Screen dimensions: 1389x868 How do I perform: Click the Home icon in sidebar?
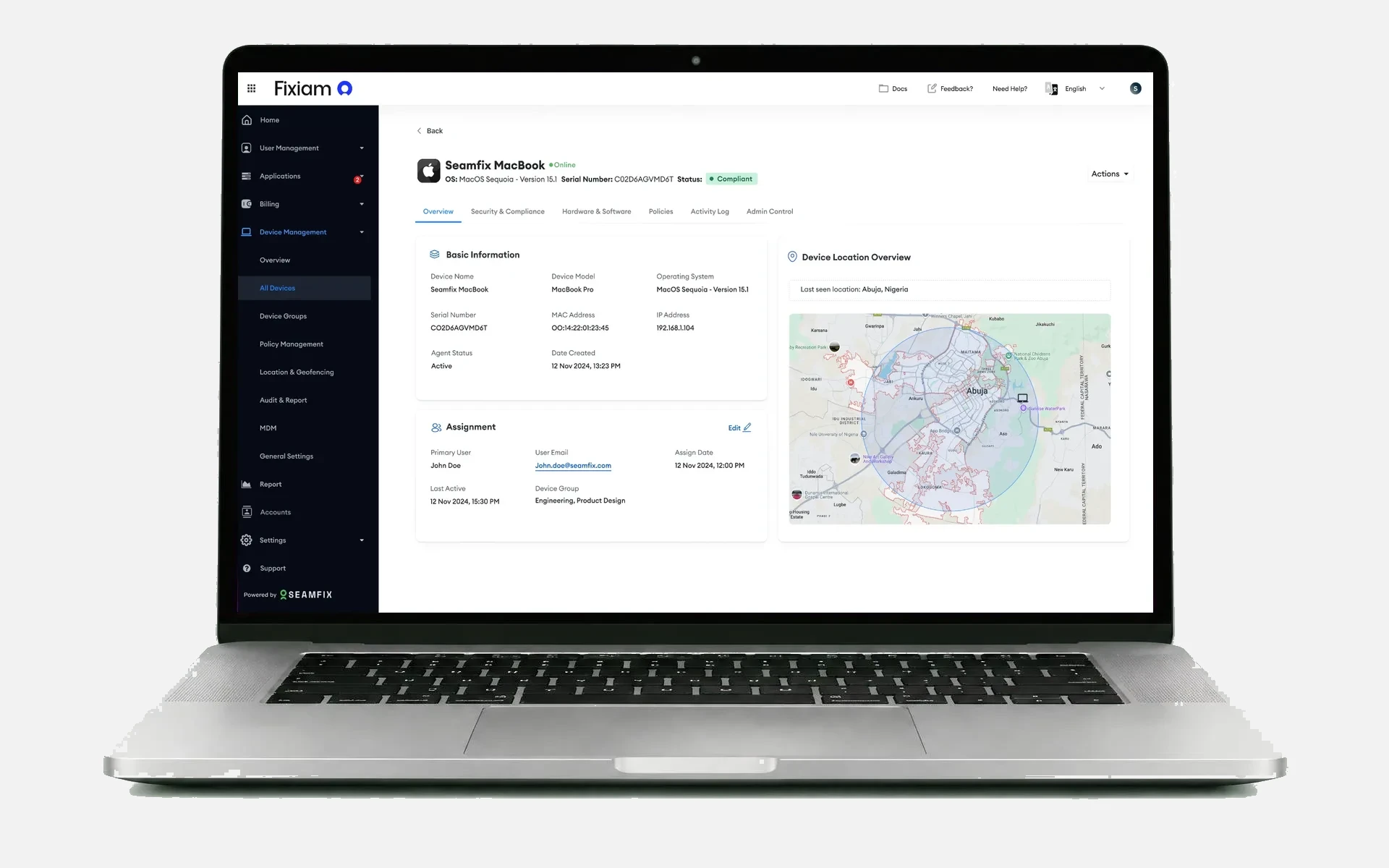pos(247,120)
